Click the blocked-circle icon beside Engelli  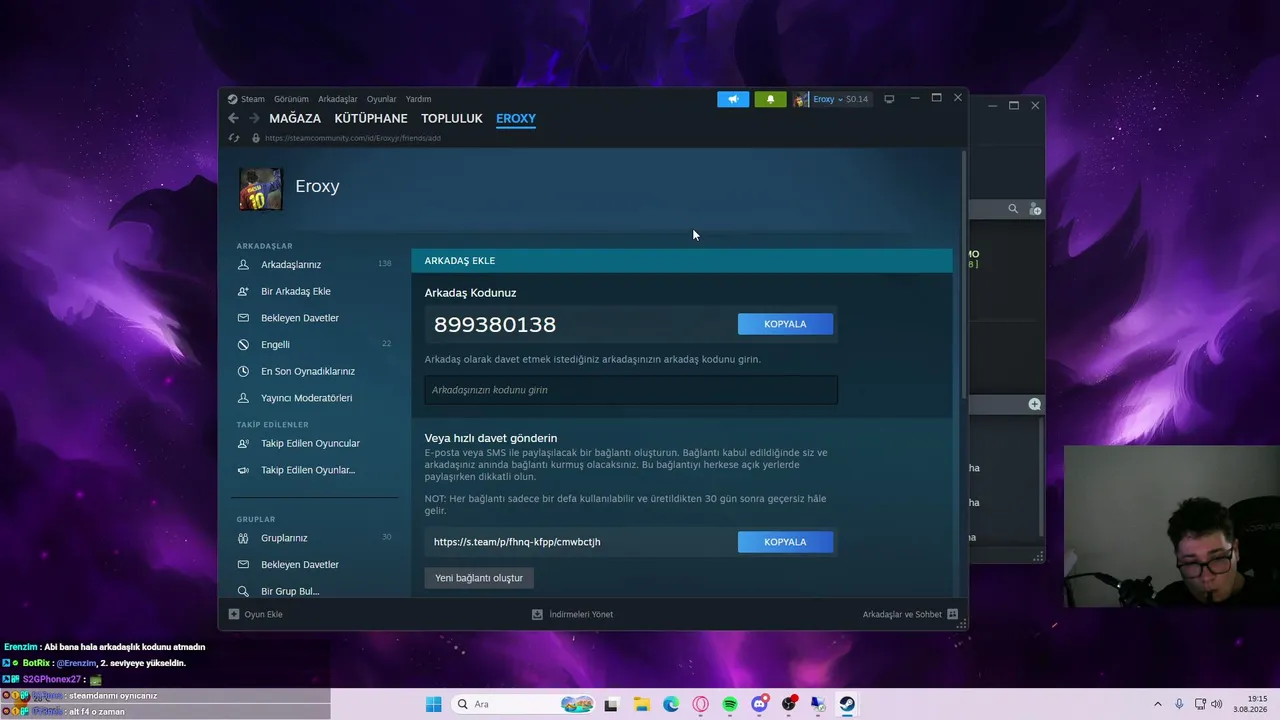click(x=243, y=345)
